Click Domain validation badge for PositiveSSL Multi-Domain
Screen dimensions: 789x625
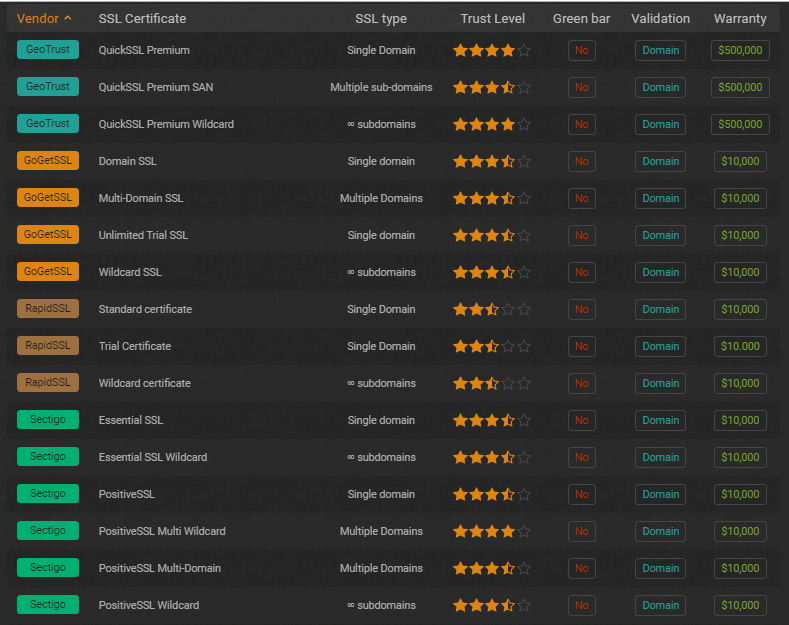click(660, 568)
